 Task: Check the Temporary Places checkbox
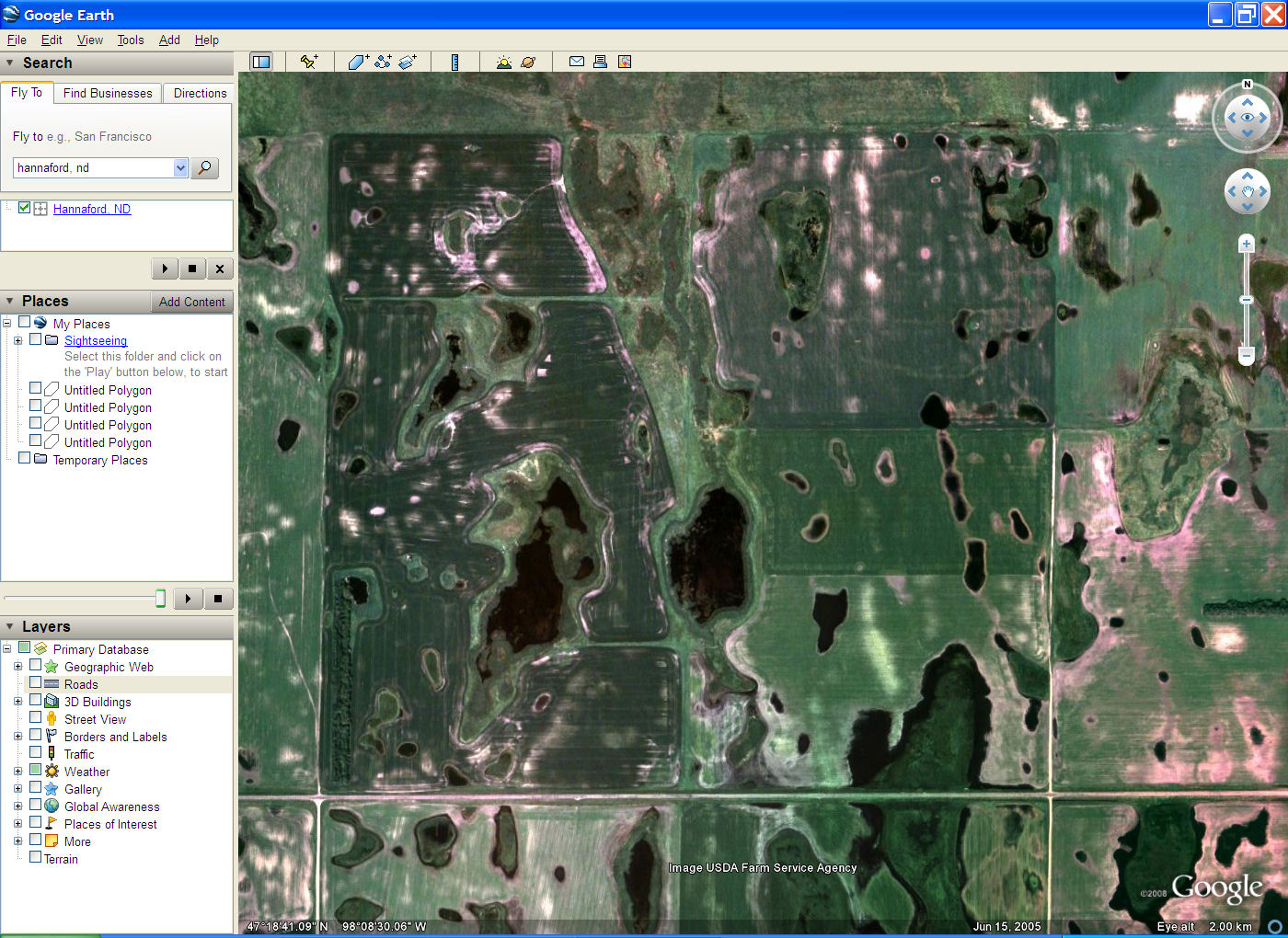pyautogui.click(x=25, y=459)
